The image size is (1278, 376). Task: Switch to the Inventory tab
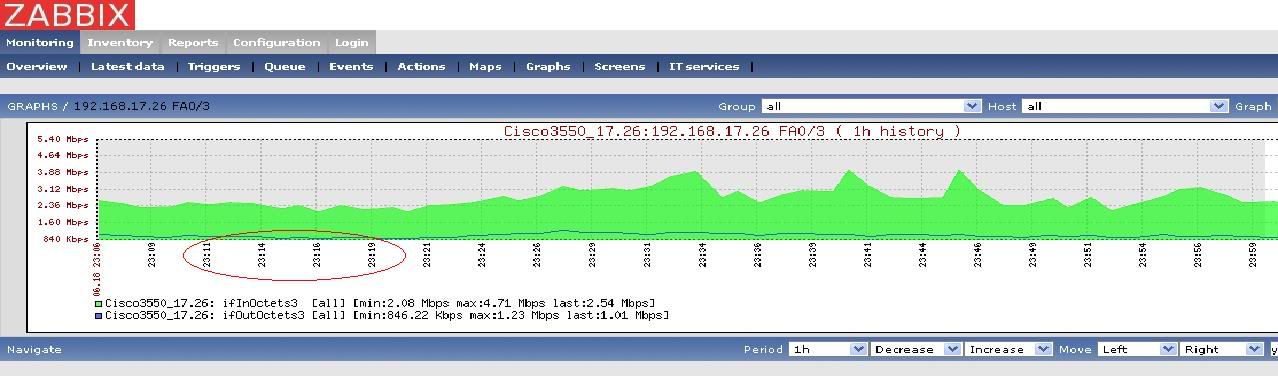point(120,42)
